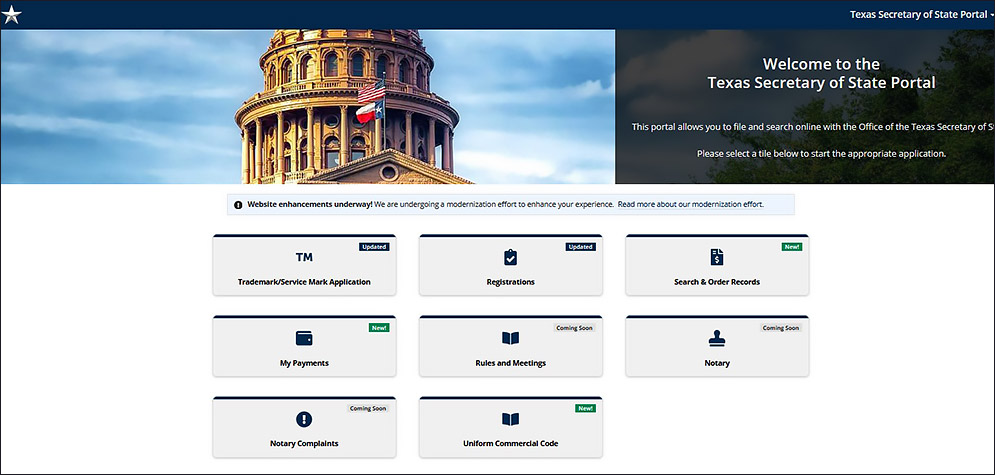The image size is (995, 475).
Task: Open the Search & Order Records label
Action: coord(717,282)
